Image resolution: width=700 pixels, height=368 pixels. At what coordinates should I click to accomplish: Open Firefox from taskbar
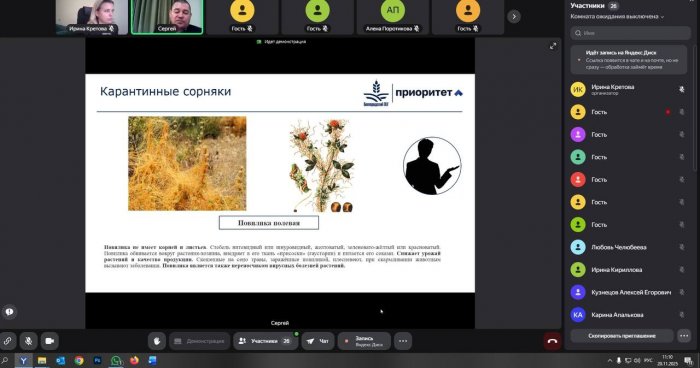pyautogui.click(x=134, y=360)
